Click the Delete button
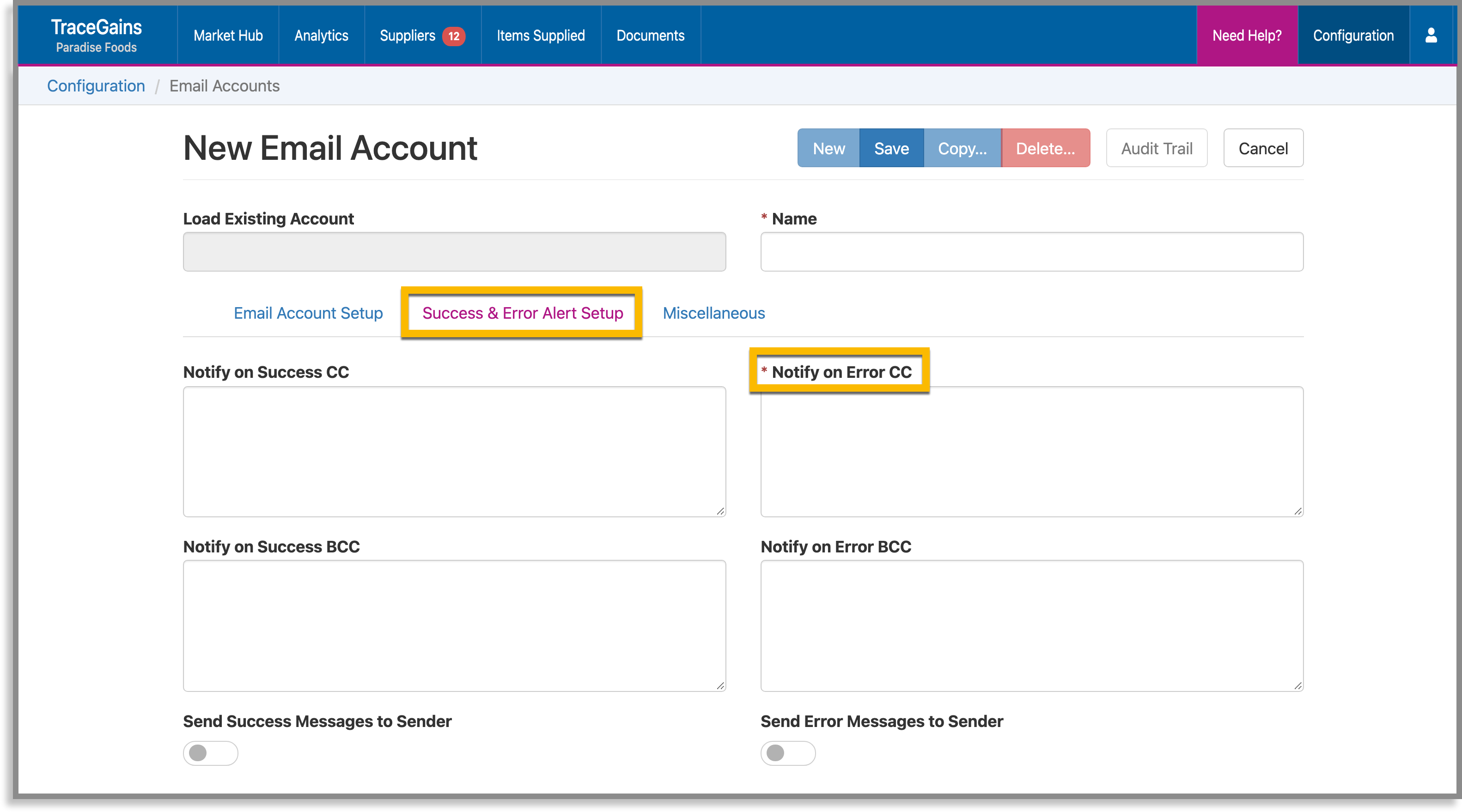Viewport: 1462px width, 812px height. 1045,148
